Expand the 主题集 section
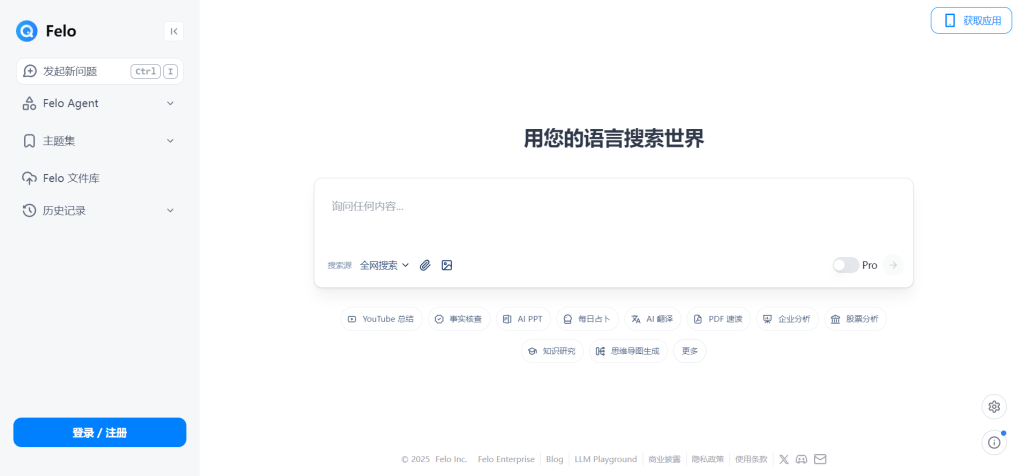Screen dimensions: 1024x476 99,140
